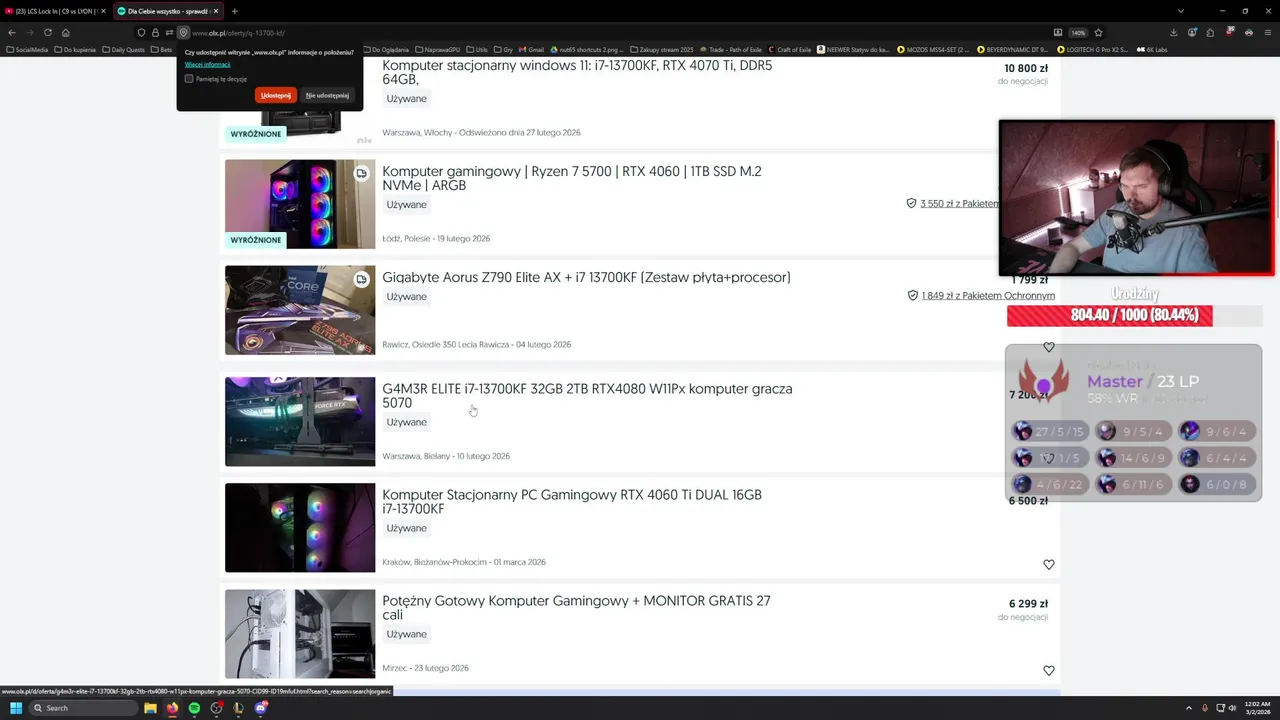Open the SocialMedia bookmarks folder
This screenshot has width=1280, height=720.
click(x=27, y=49)
